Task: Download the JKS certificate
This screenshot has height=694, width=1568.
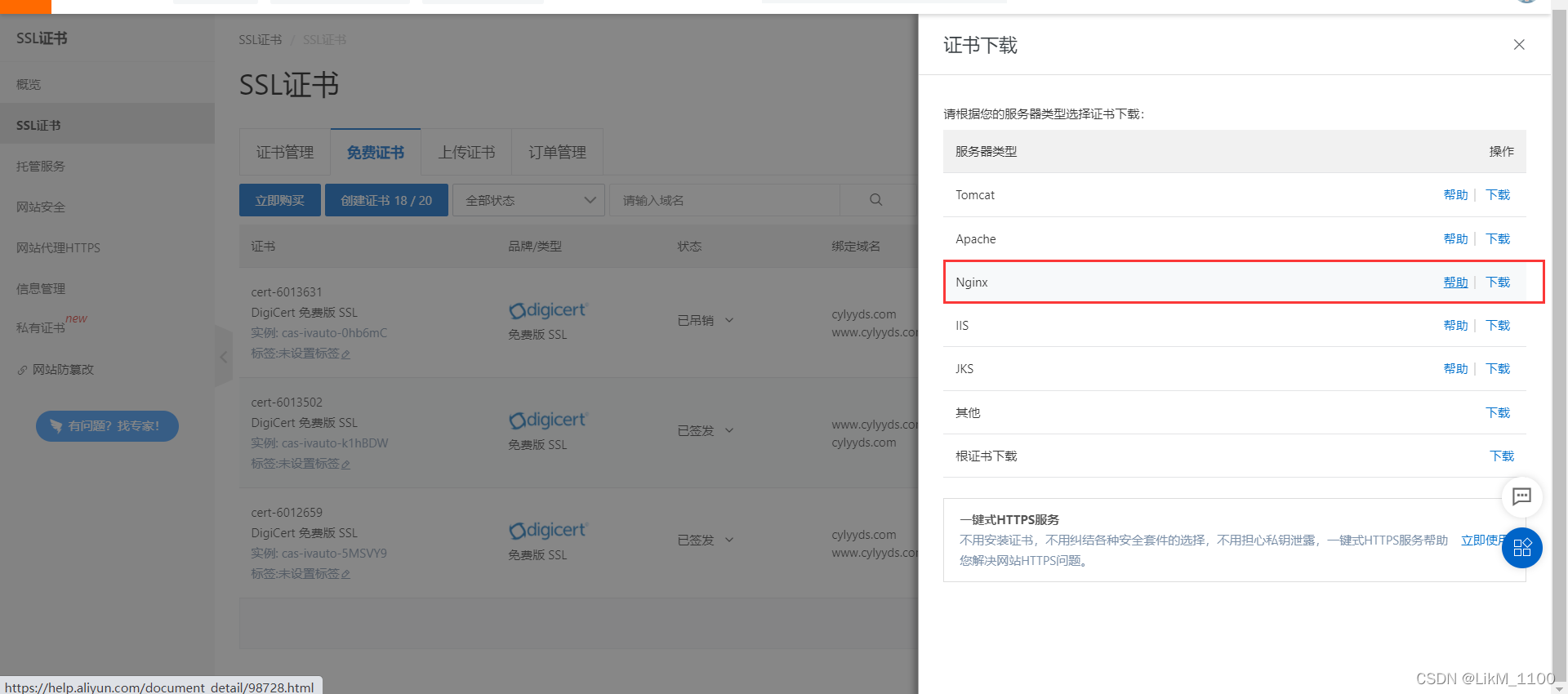Action: [1498, 369]
